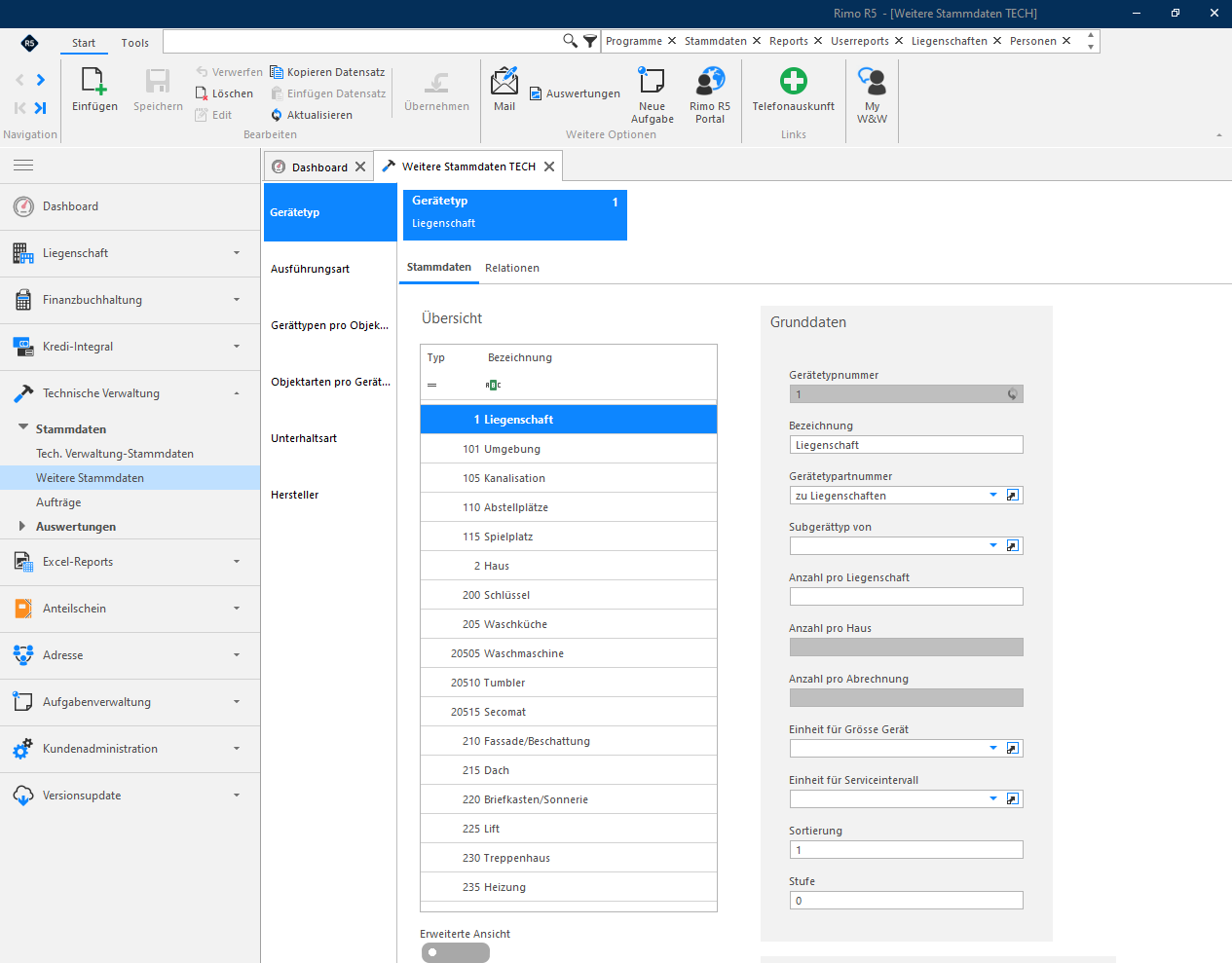Screen dimensions: 1232x963
Task: Open the Finanzbuchhaltung sidebar section
Action: 130,300
